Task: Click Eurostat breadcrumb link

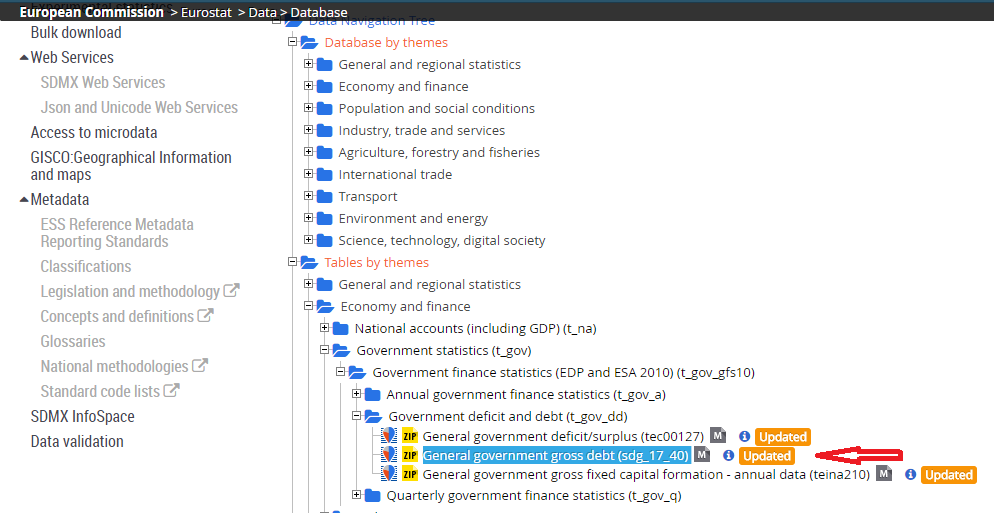Action: pos(207,12)
